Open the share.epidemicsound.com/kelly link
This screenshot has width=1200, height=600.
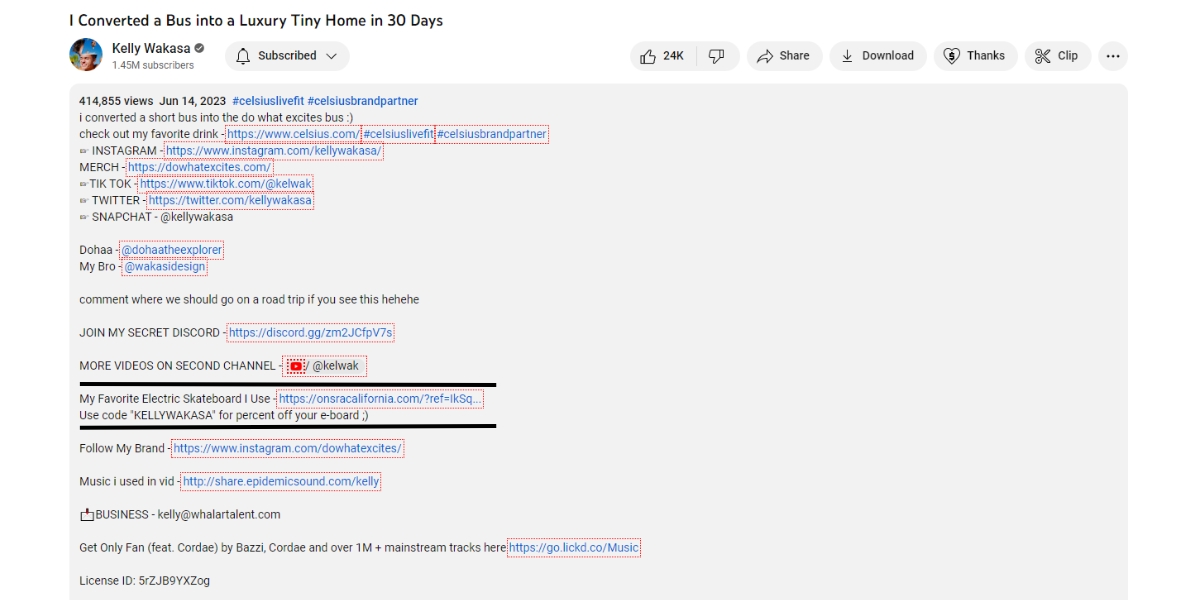(281, 482)
